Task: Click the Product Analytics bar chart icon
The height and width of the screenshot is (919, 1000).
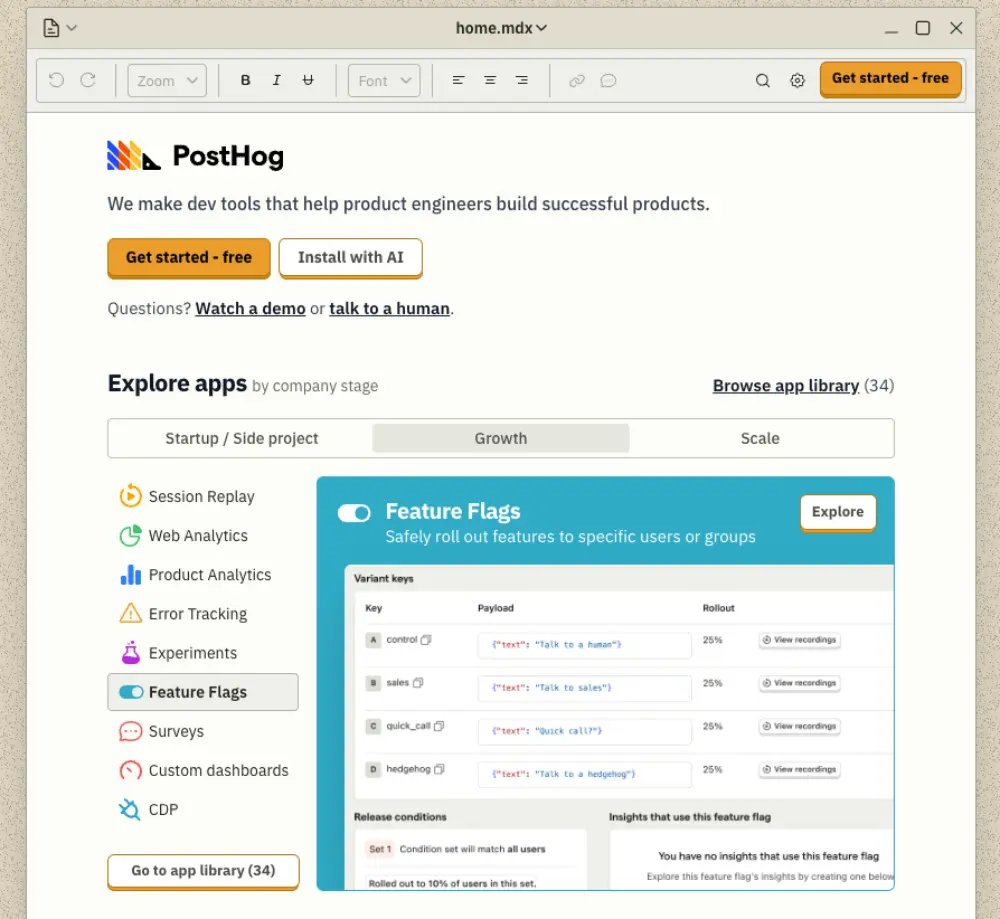Action: coord(130,574)
